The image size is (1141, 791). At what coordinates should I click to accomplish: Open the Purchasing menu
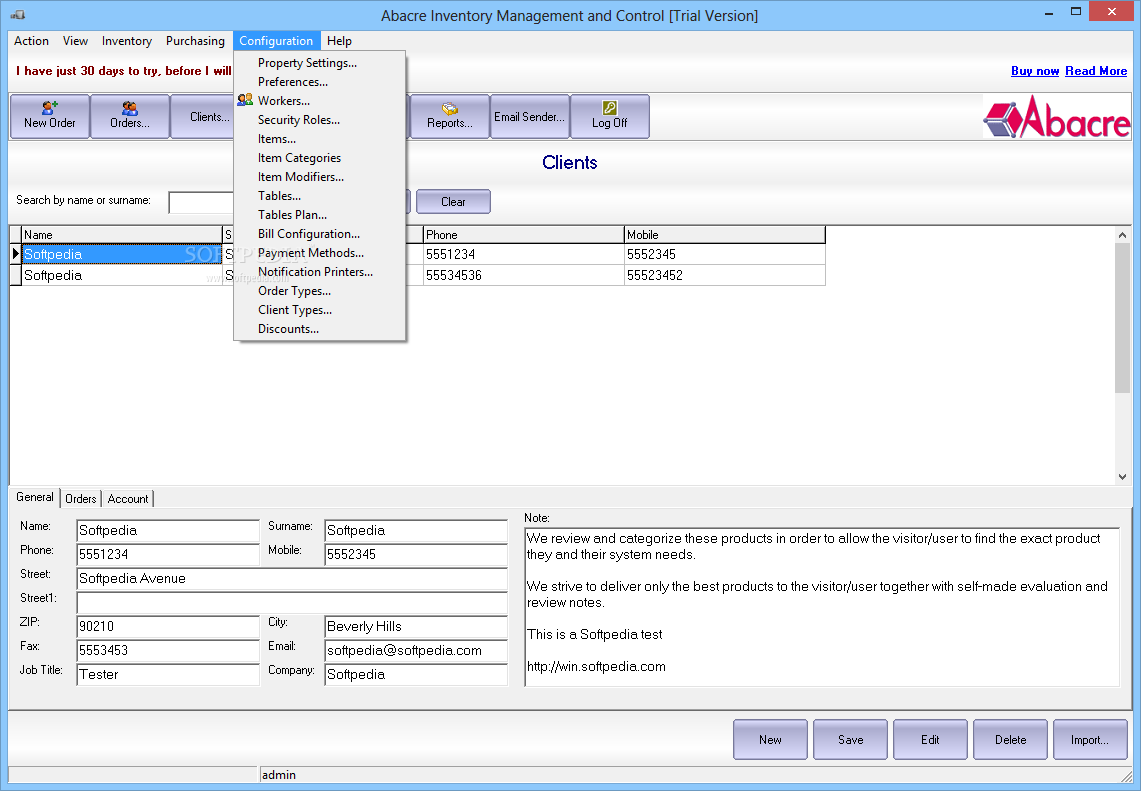[x=195, y=41]
